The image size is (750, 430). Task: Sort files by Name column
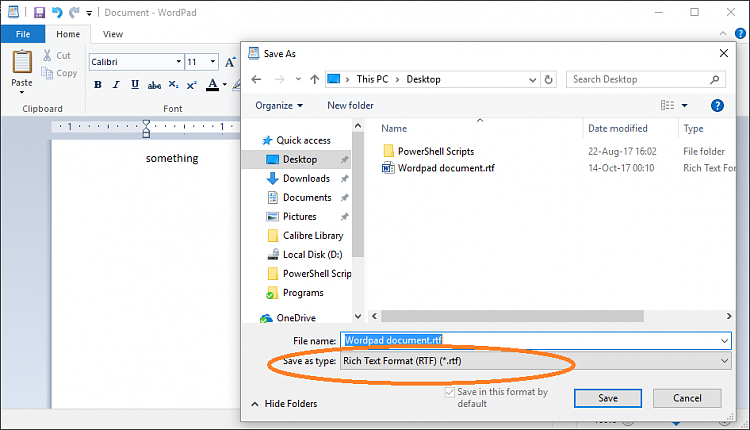[394, 129]
